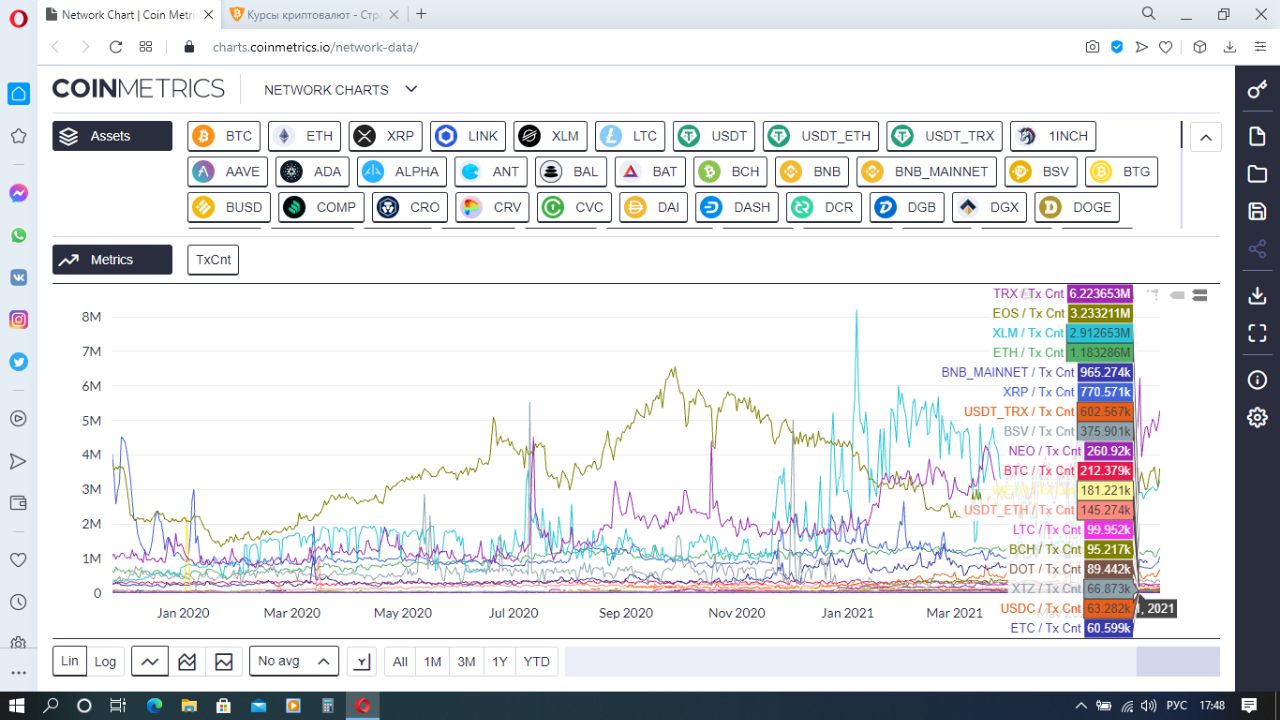Enter fullscreen mode in right sidebar

(1257, 334)
